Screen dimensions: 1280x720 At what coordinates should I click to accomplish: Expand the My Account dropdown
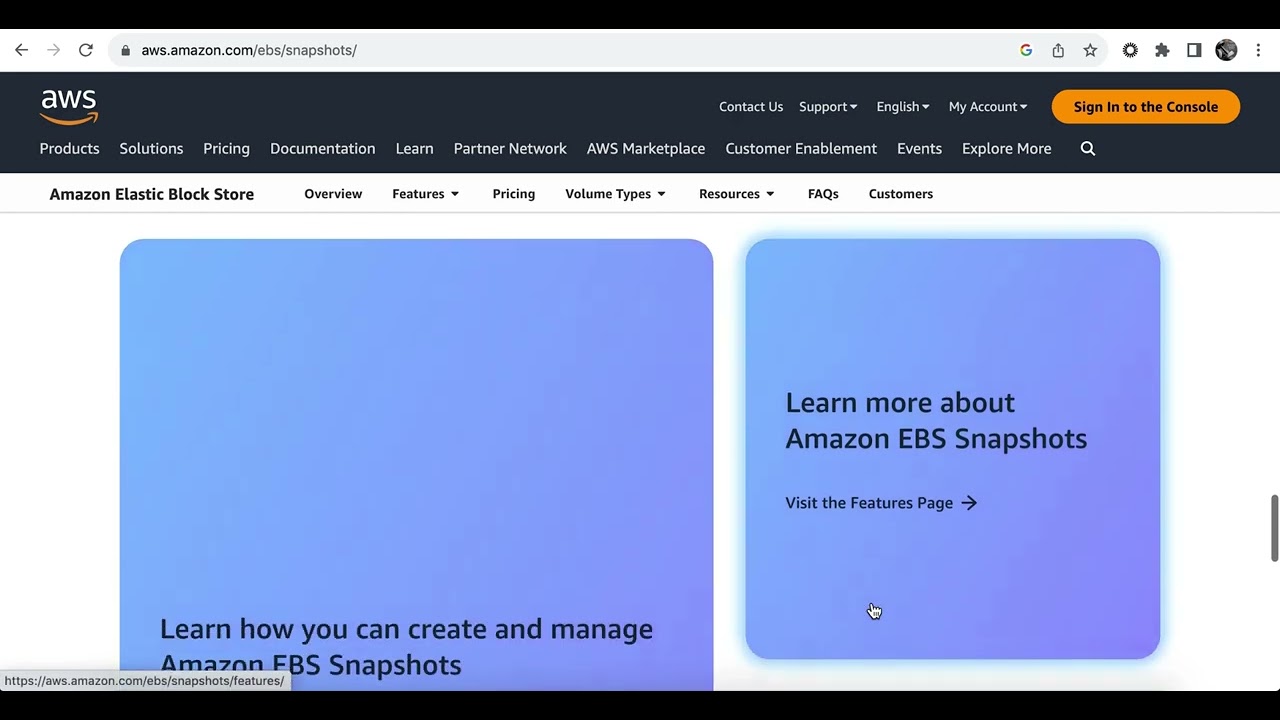click(988, 107)
